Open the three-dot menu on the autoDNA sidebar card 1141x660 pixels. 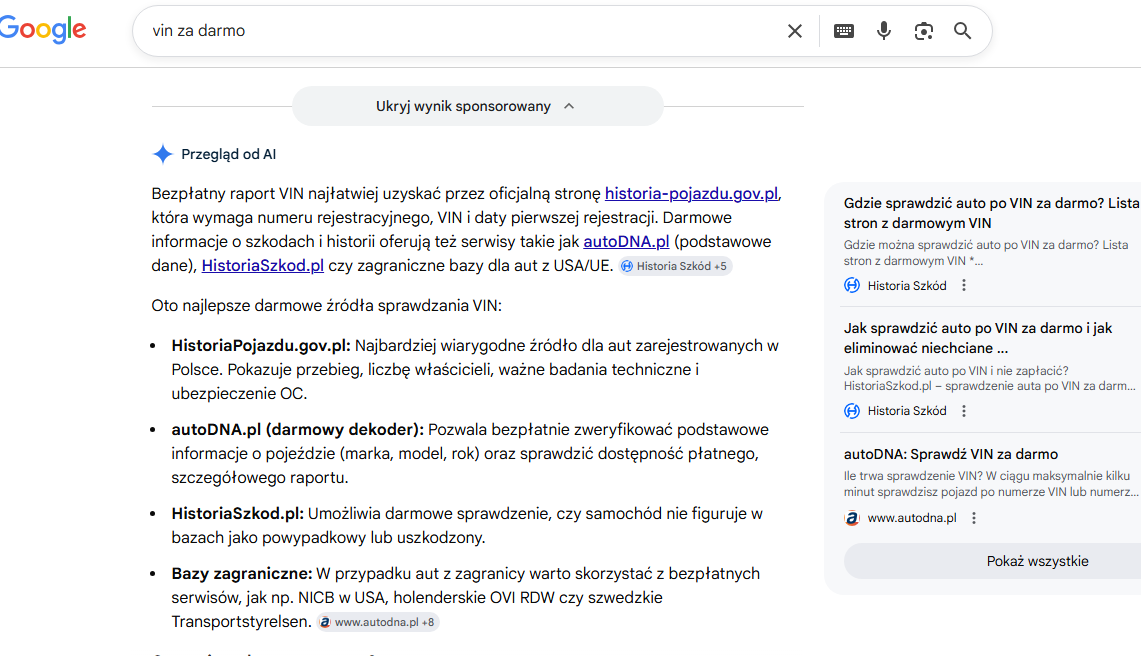(x=973, y=517)
